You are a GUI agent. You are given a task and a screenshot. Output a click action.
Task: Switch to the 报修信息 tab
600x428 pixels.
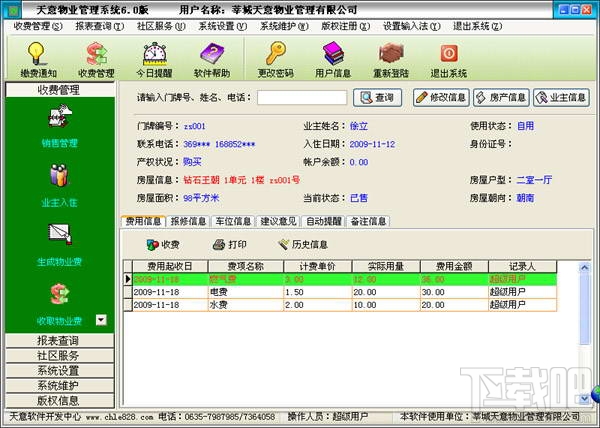click(x=188, y=221)
